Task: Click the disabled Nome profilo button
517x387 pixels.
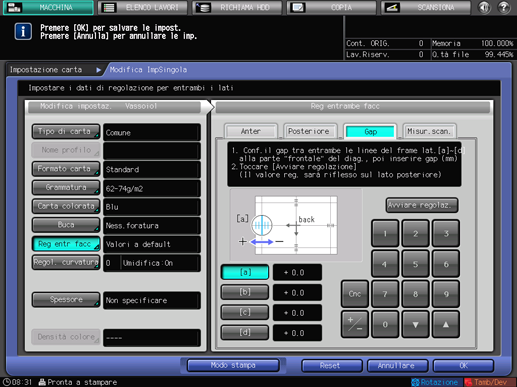Action: [66, 150]
